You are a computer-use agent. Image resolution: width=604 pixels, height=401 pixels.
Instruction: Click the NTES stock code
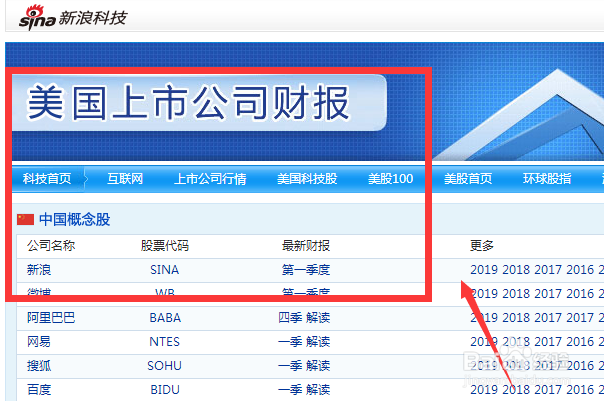click(x=164, y=342)
